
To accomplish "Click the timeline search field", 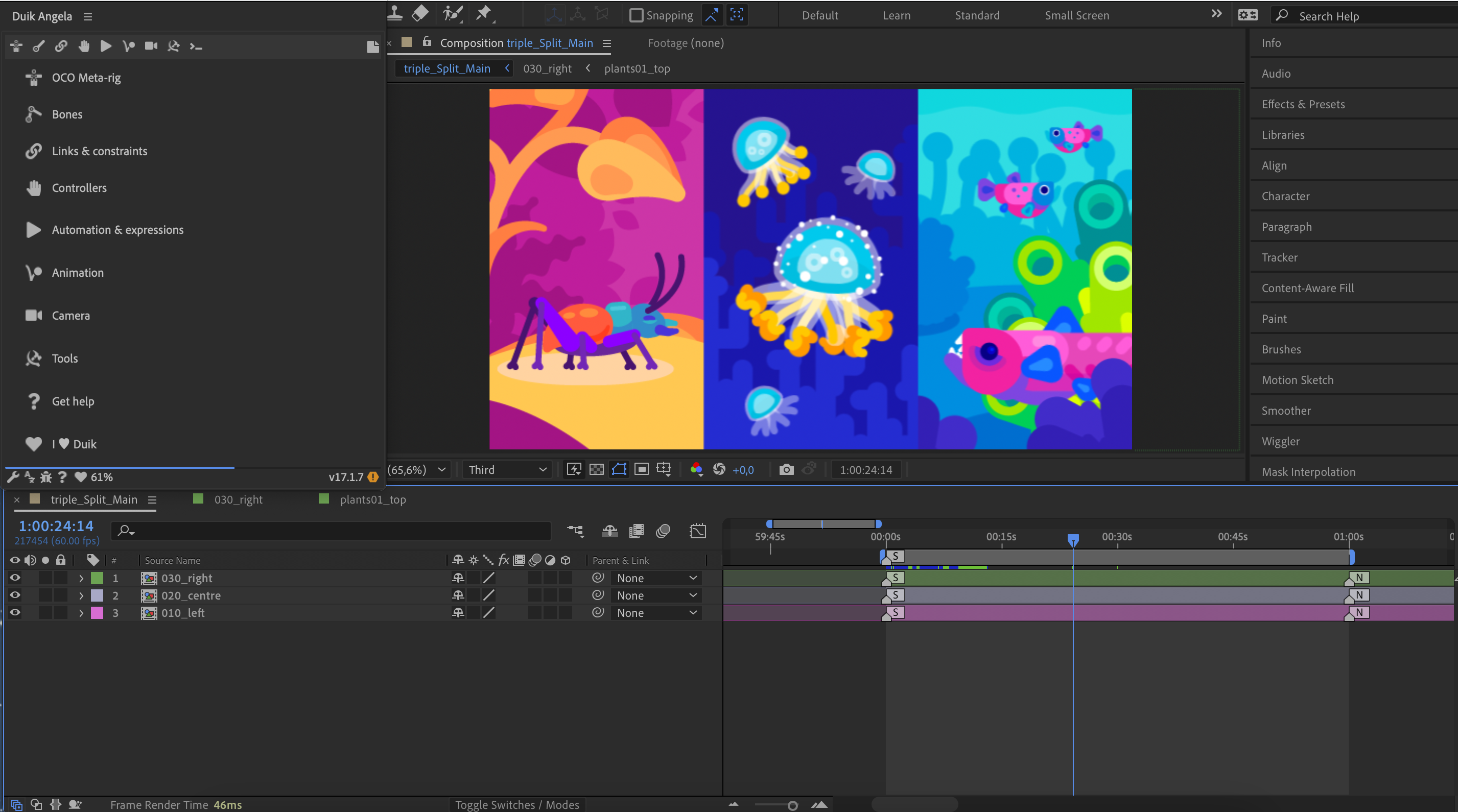I will tap(332, 531).
